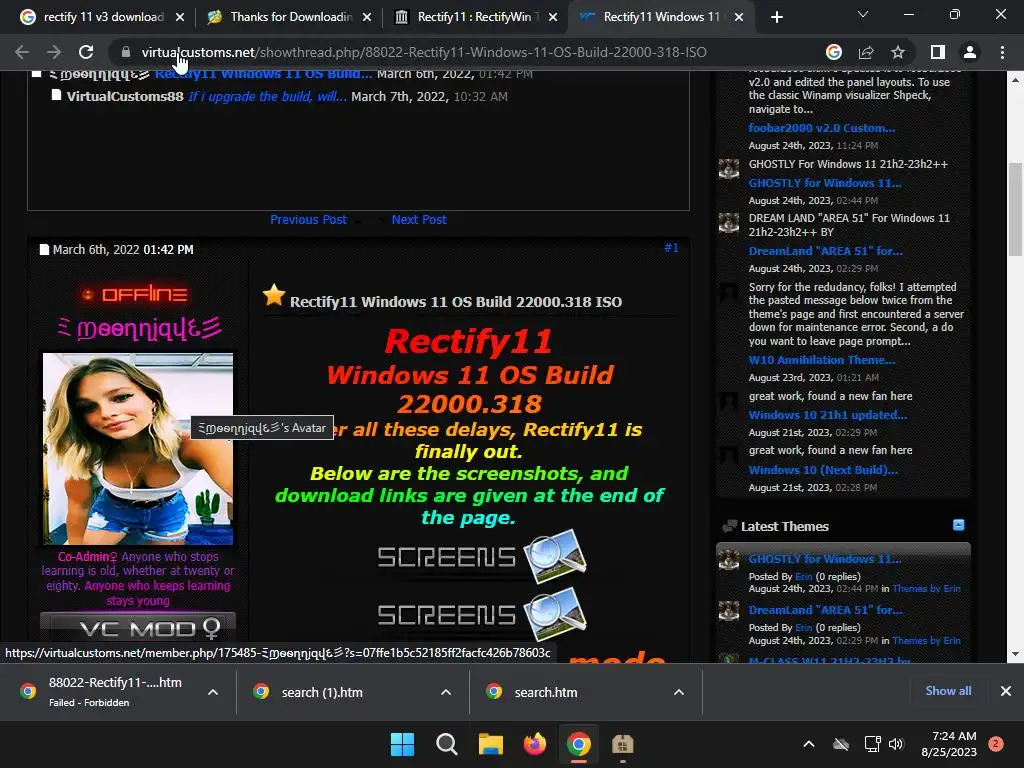Open the blue 'GHOSTLY for Windows 11...' recent post link

[x=824, y=183]
